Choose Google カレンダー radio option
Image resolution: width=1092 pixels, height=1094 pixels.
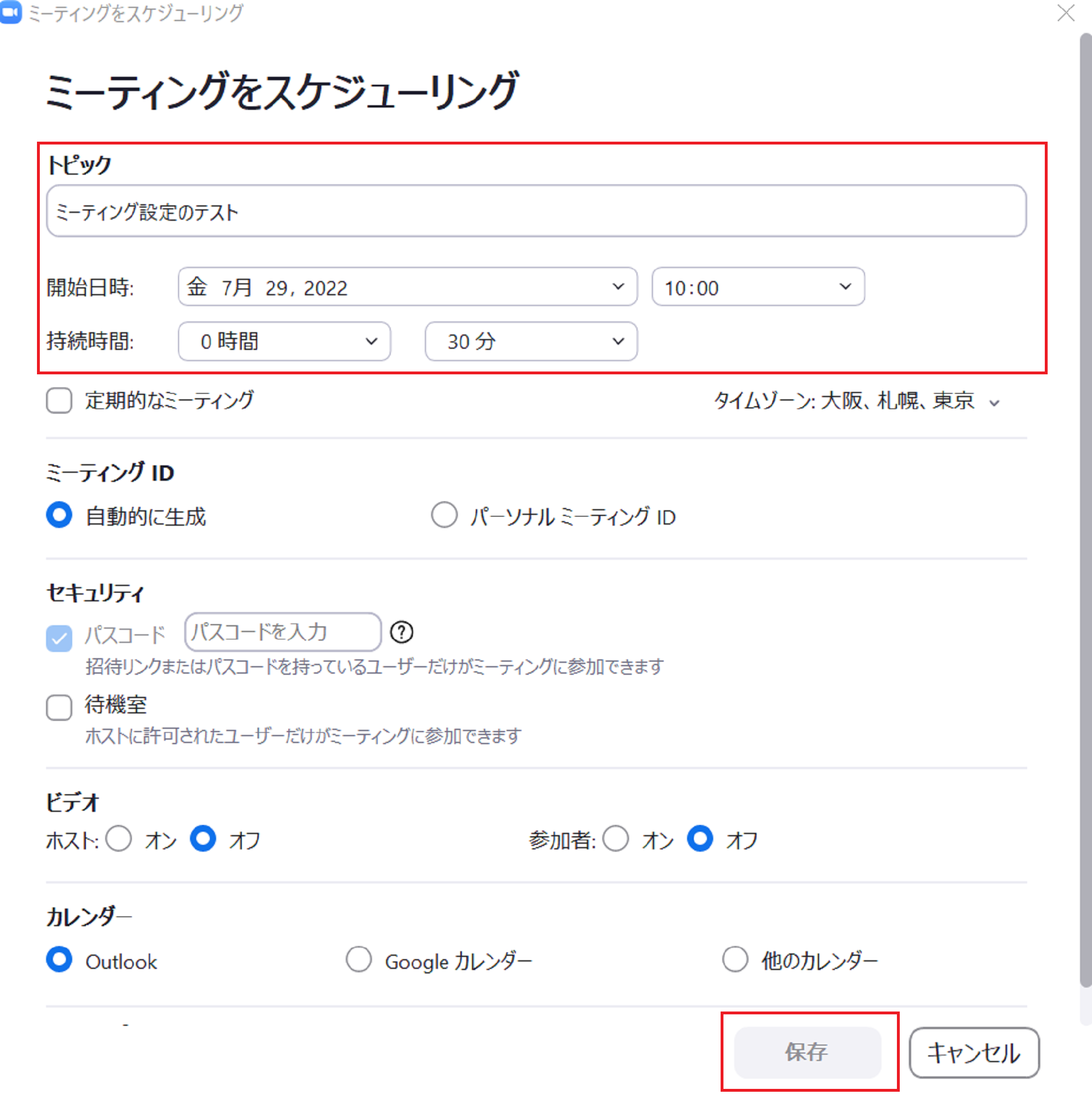pyautogui.click(x=359, y=960)
